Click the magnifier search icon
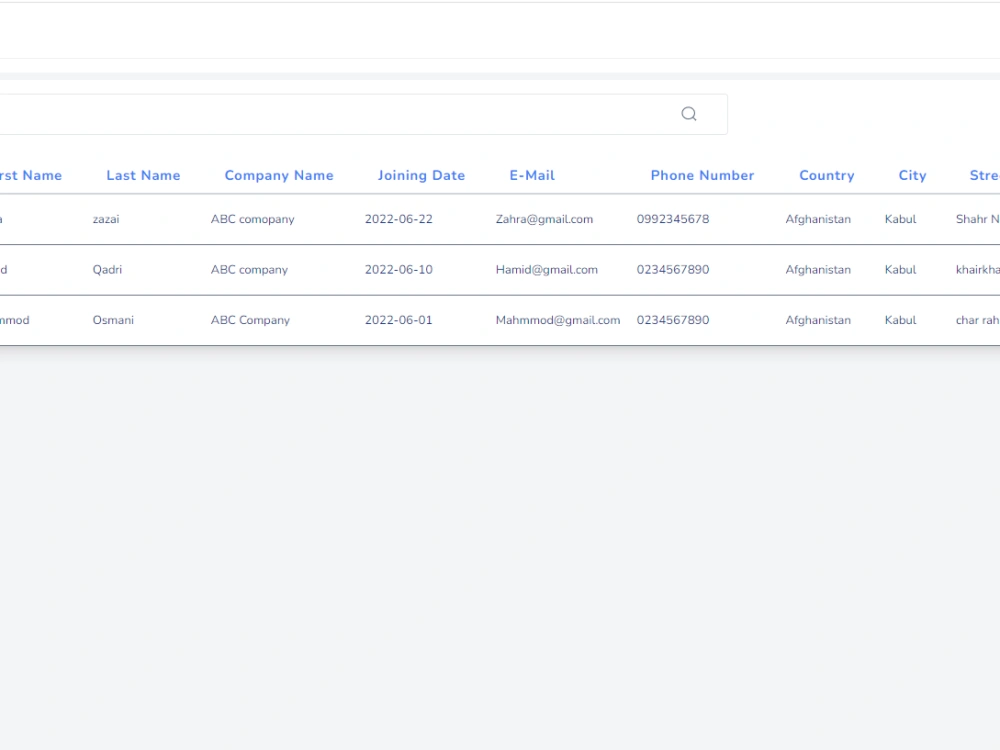This screenshot has width=1000, height=750. point(689,114)
